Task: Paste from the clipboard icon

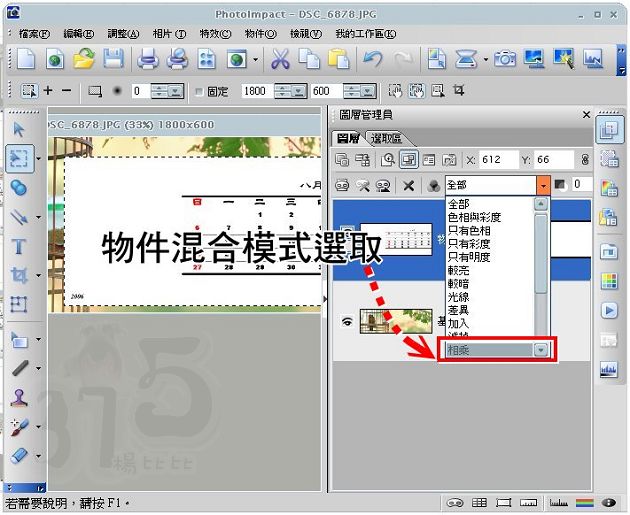Action: [338, 59]
